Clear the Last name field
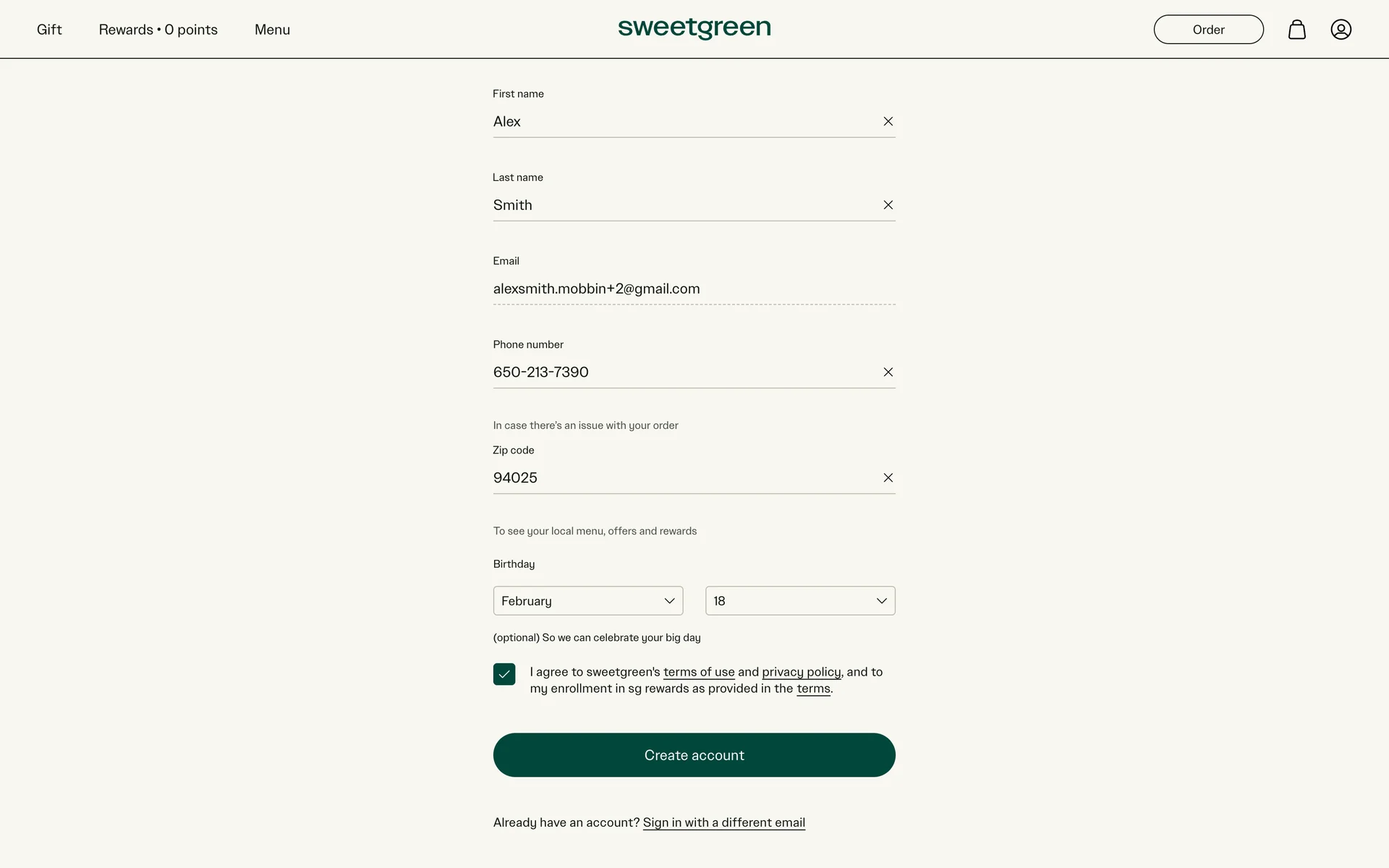 [x=888, y=205]
